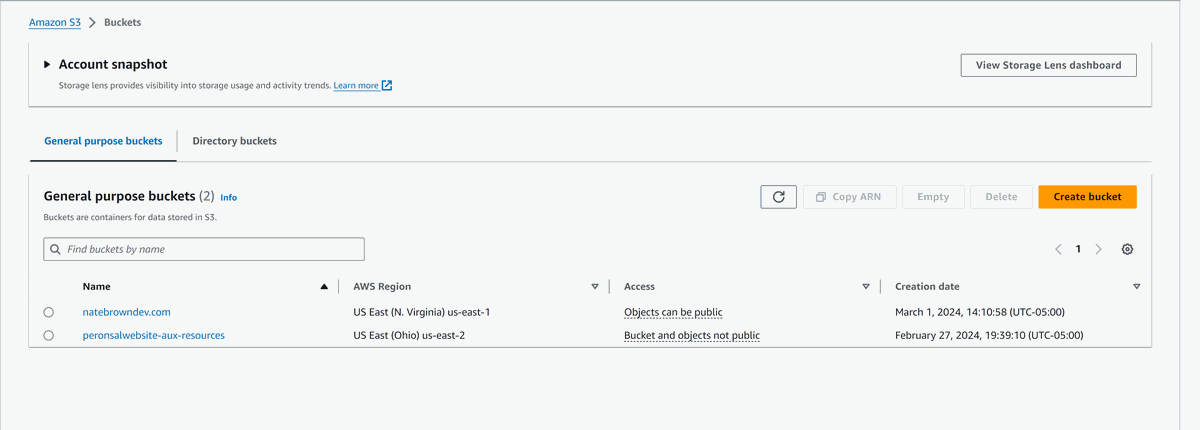
Task: Open external Learn more link
Action: pos(362,86)
